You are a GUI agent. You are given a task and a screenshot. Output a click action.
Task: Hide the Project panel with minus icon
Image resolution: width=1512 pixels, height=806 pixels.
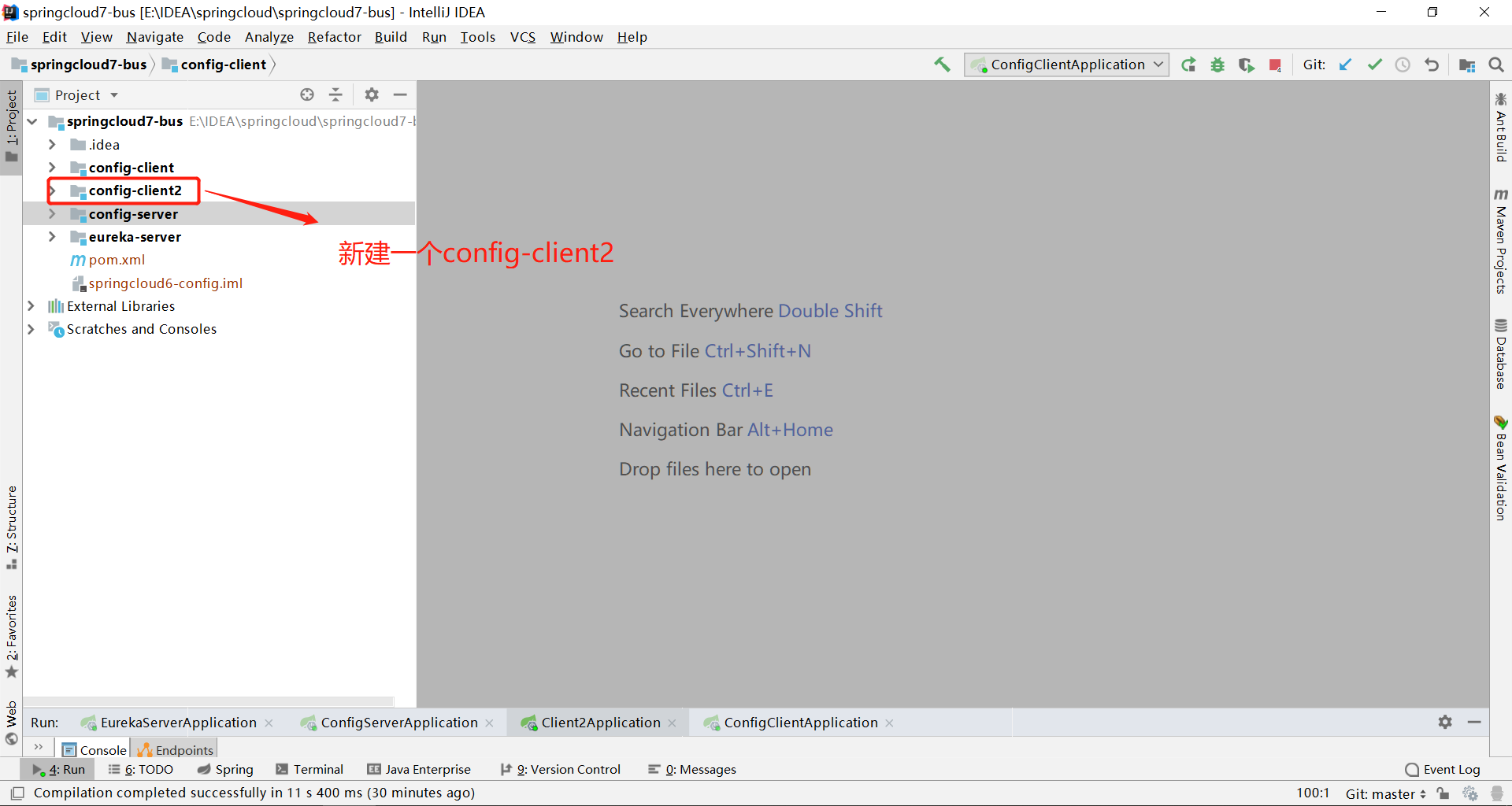[x=400, y=94]
